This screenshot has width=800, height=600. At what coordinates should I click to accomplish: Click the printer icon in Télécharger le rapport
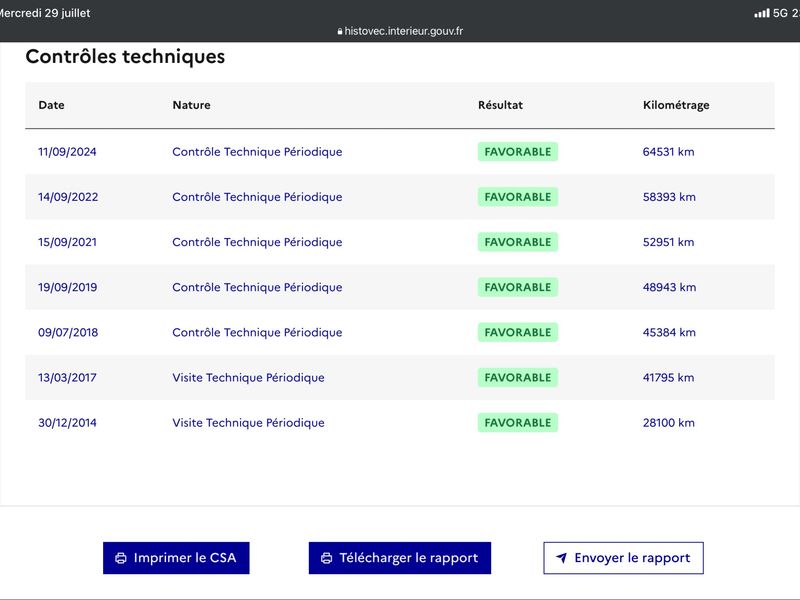pos(327,558)
